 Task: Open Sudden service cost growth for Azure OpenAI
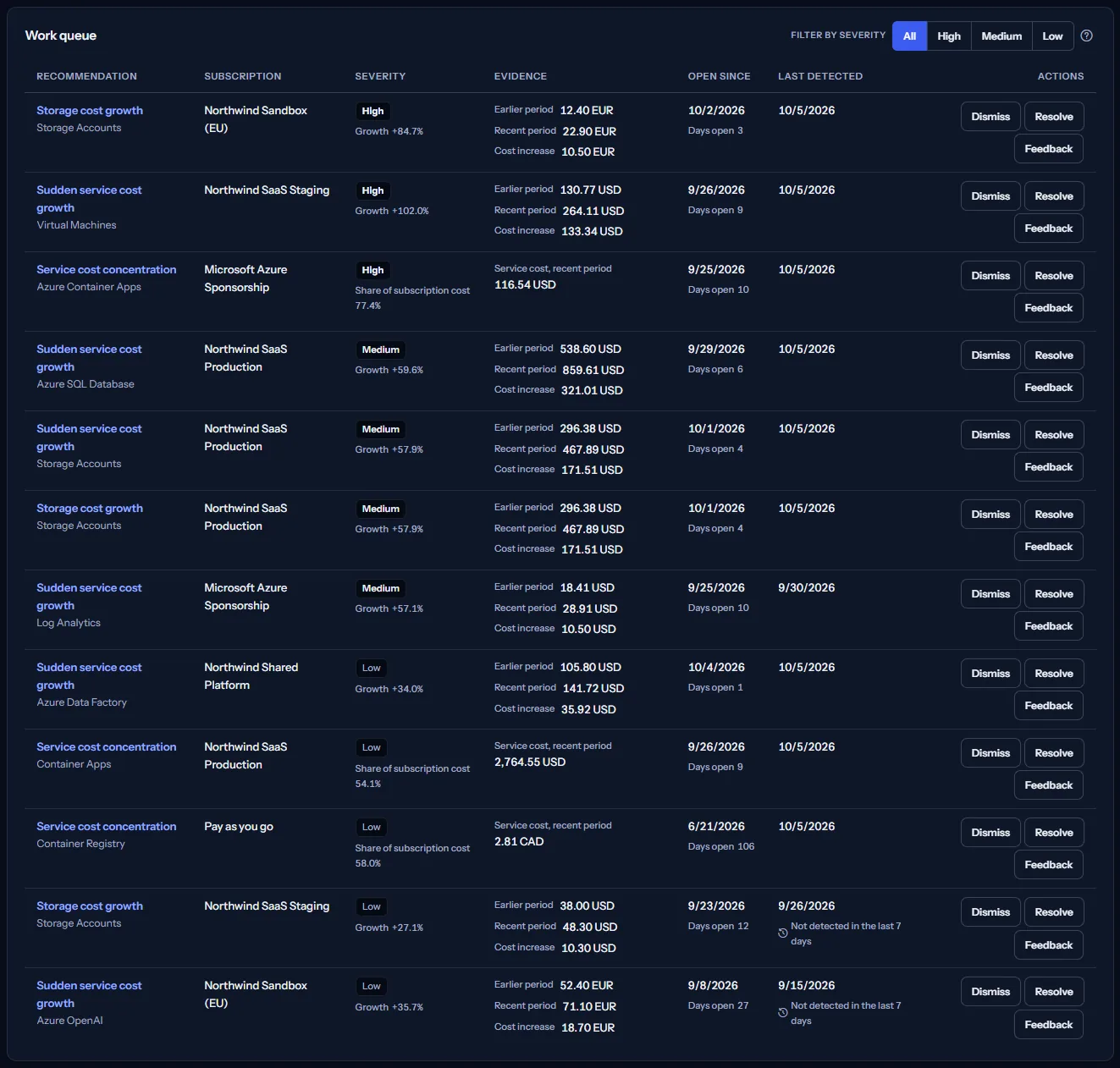point(89,994)
